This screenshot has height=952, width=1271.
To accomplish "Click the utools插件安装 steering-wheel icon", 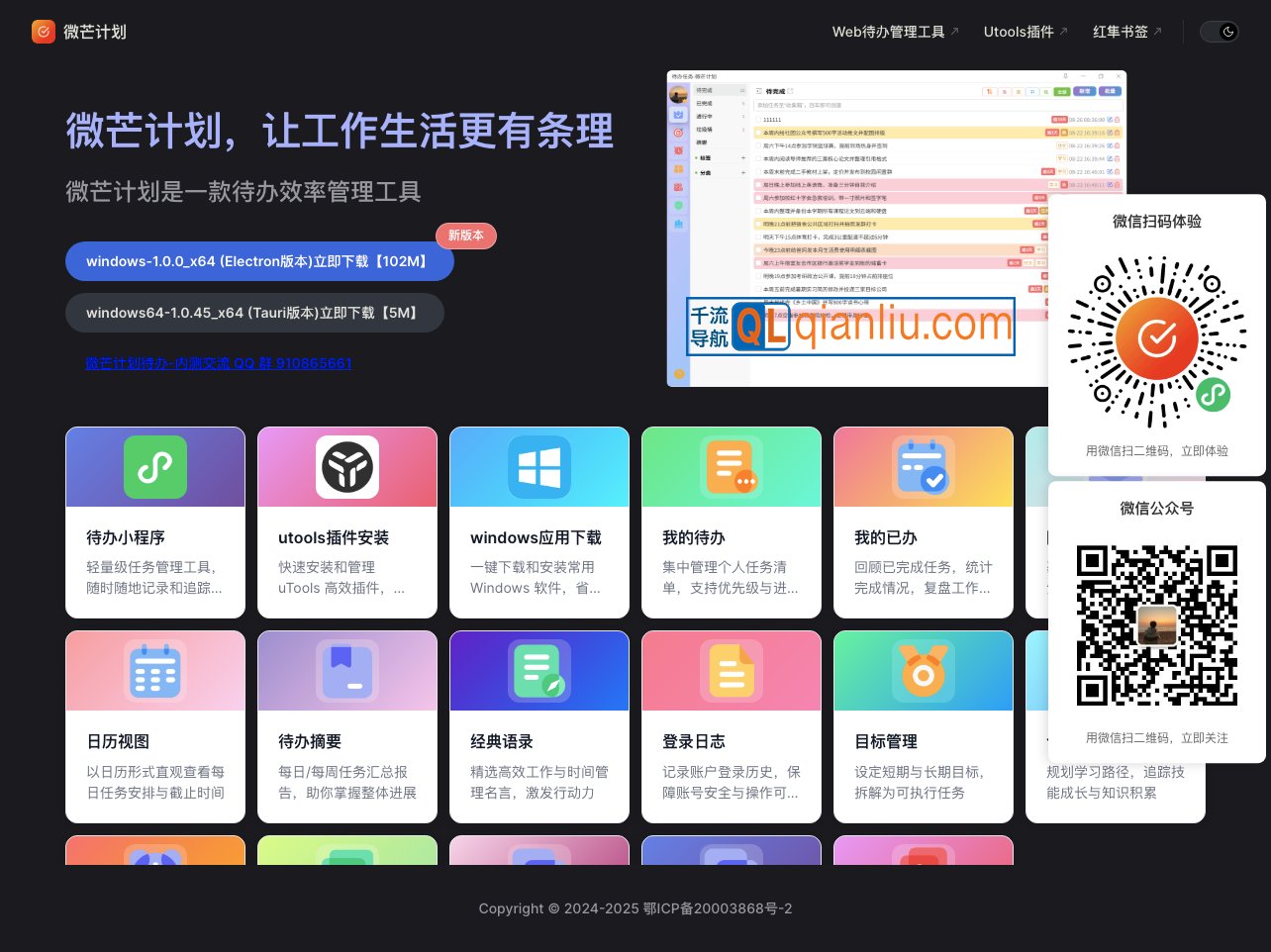I will pyautogui.click(x=346, y=466).
